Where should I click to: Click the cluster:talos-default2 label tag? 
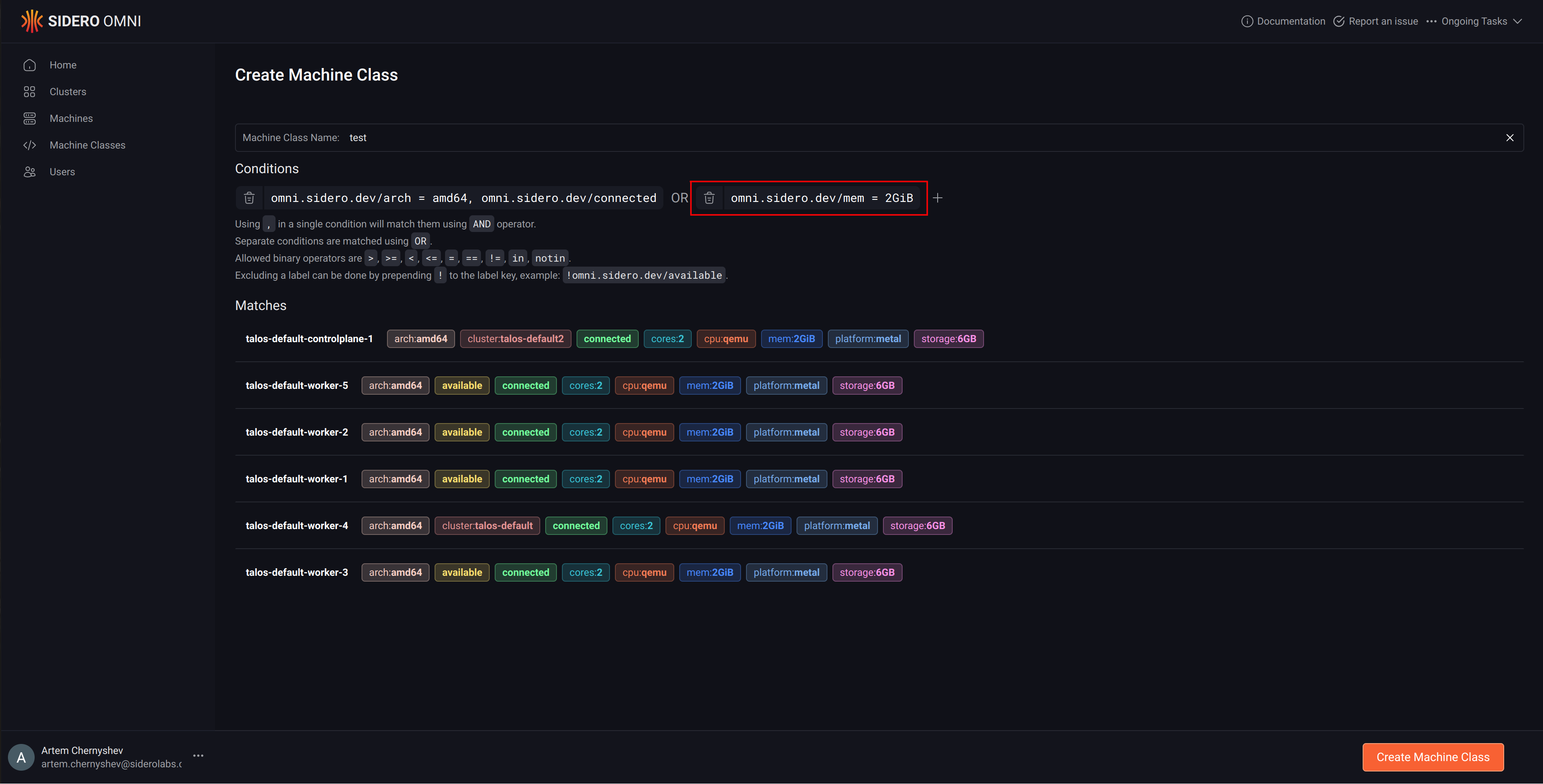pyautogui.click(x=515, y=339)
